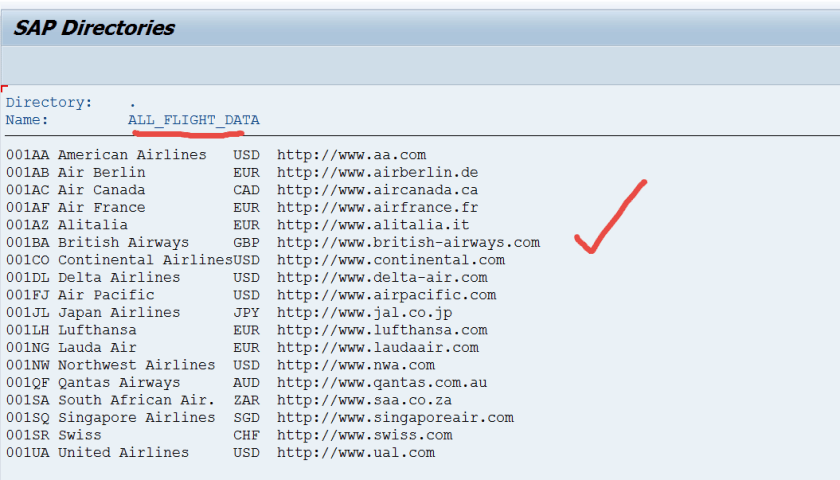This screenshot has height=480, width=840.
Task: Click the Name label
Action: point(27,120)
